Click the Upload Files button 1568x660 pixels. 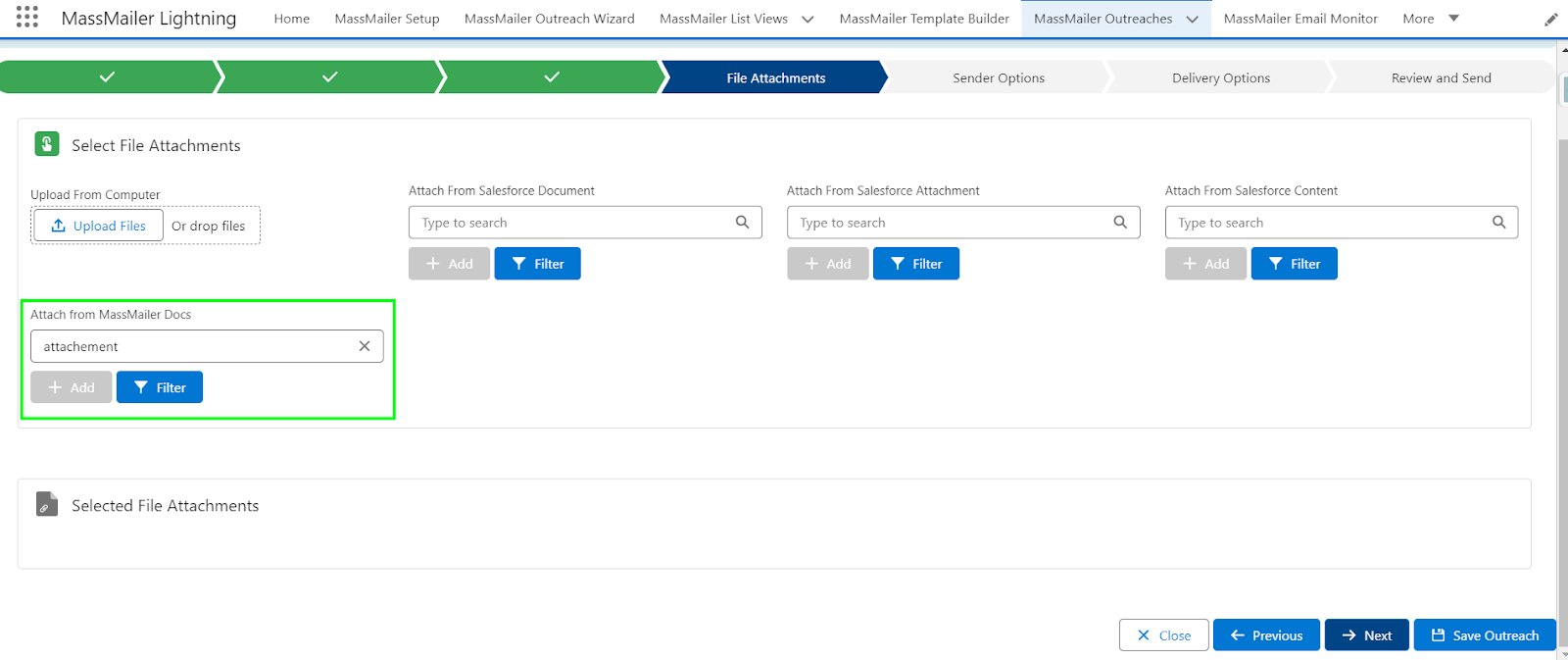click(98, 226)
